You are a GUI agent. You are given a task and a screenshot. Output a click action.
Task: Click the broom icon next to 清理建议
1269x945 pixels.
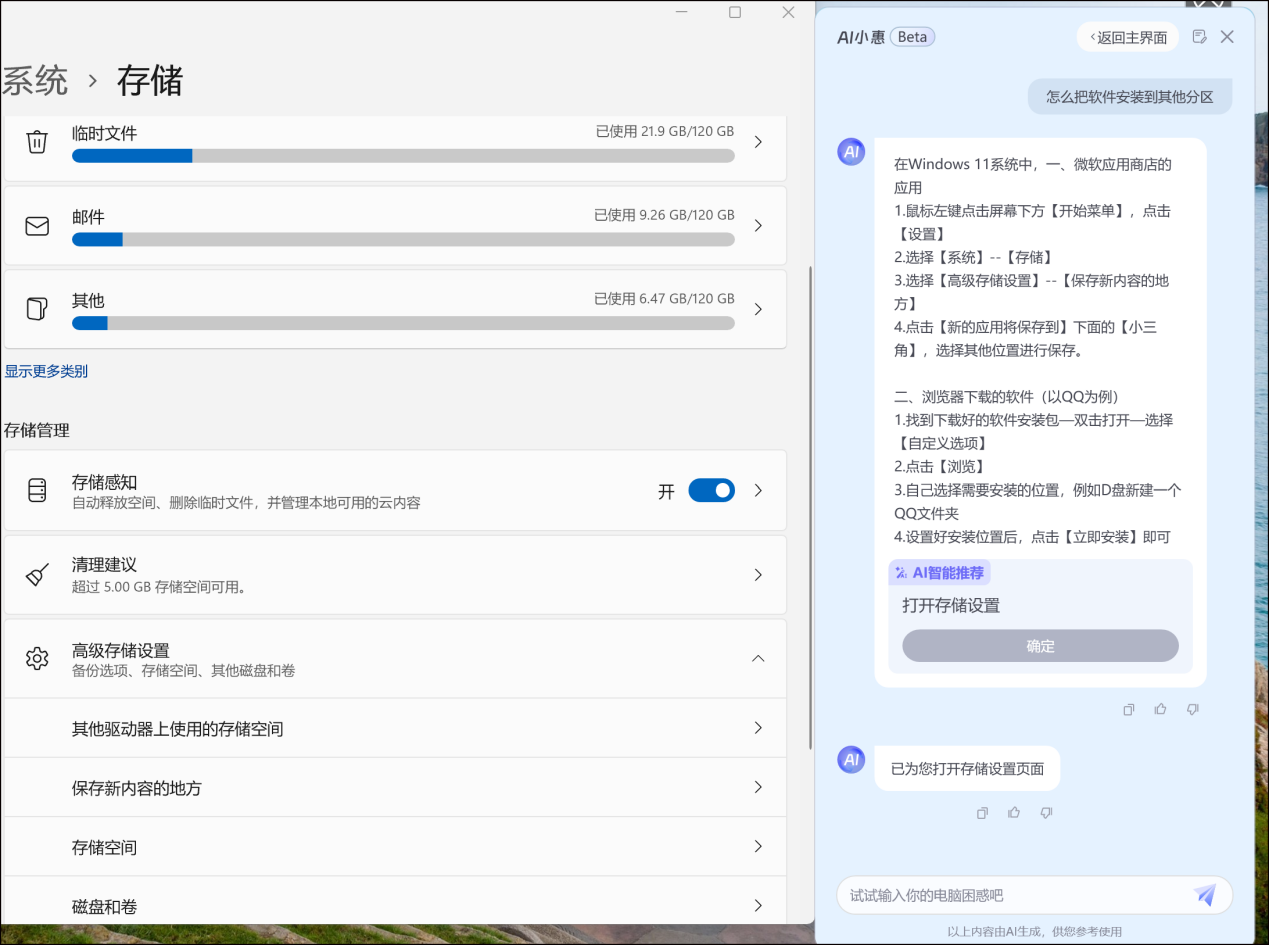(x=37, y=574)
